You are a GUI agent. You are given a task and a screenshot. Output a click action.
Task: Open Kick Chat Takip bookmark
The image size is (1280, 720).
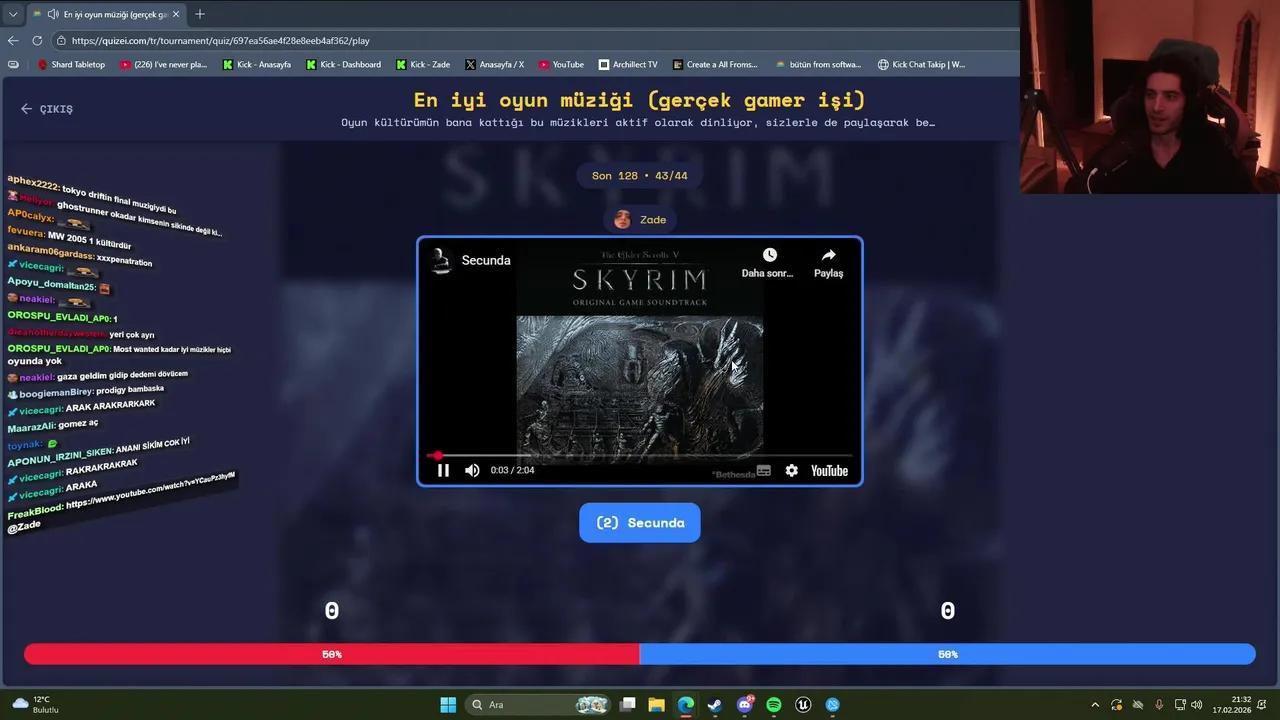point(921,65)
